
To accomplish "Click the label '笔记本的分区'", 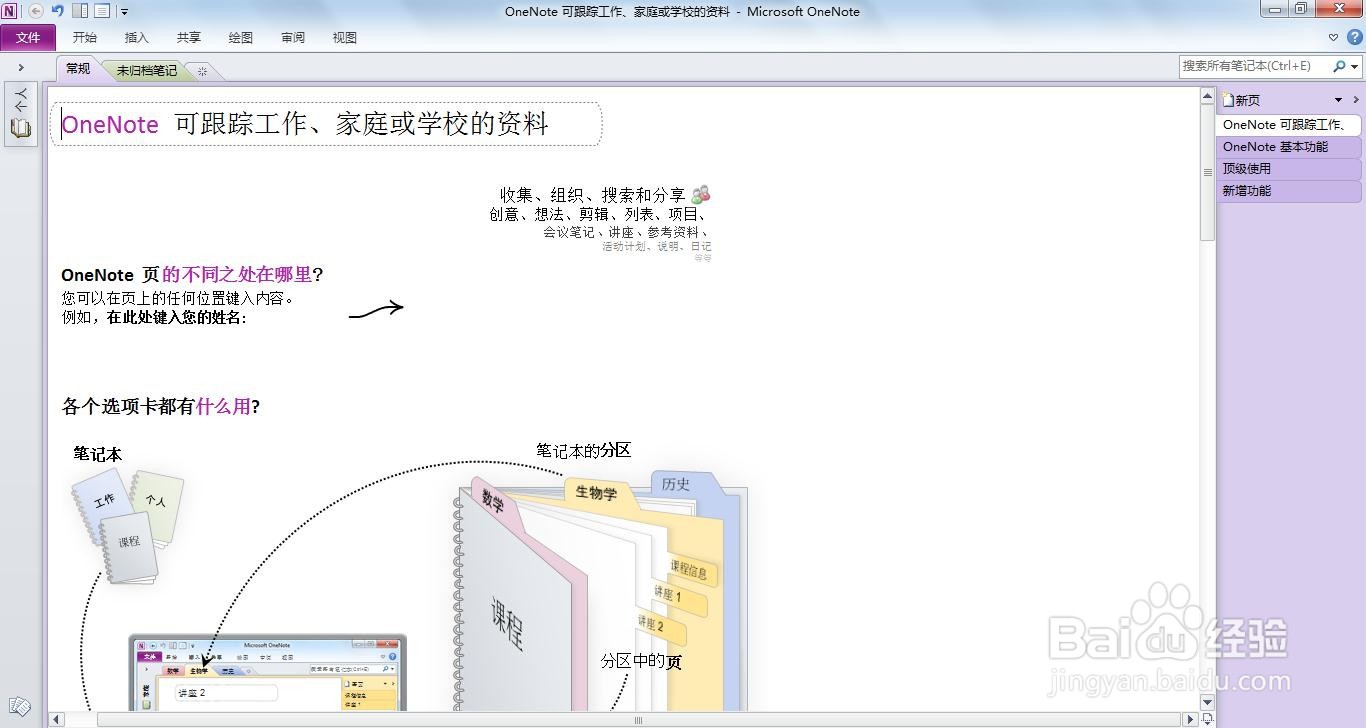I will 584,451.
